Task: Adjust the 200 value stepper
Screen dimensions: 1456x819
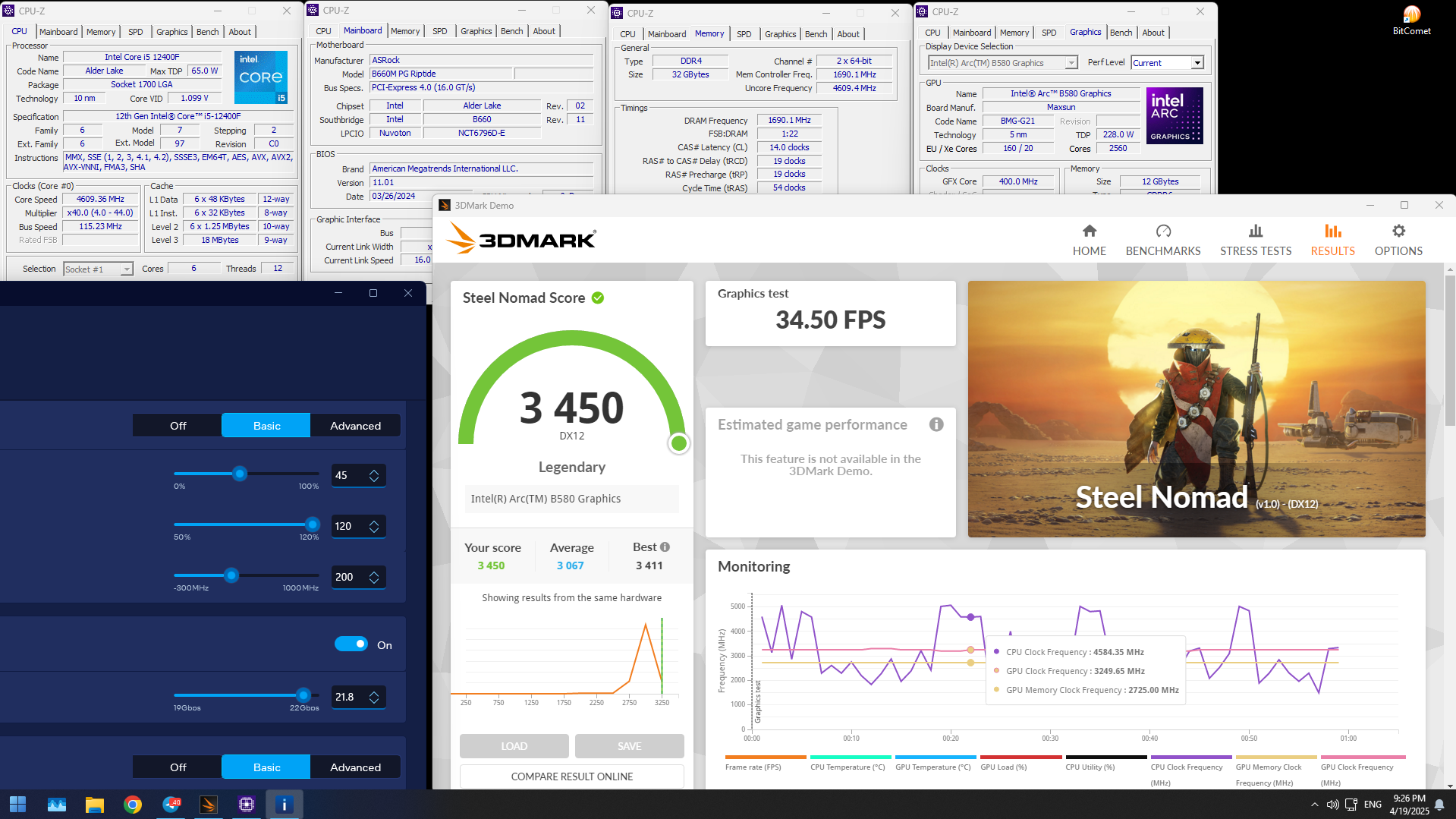Action: 374,577
